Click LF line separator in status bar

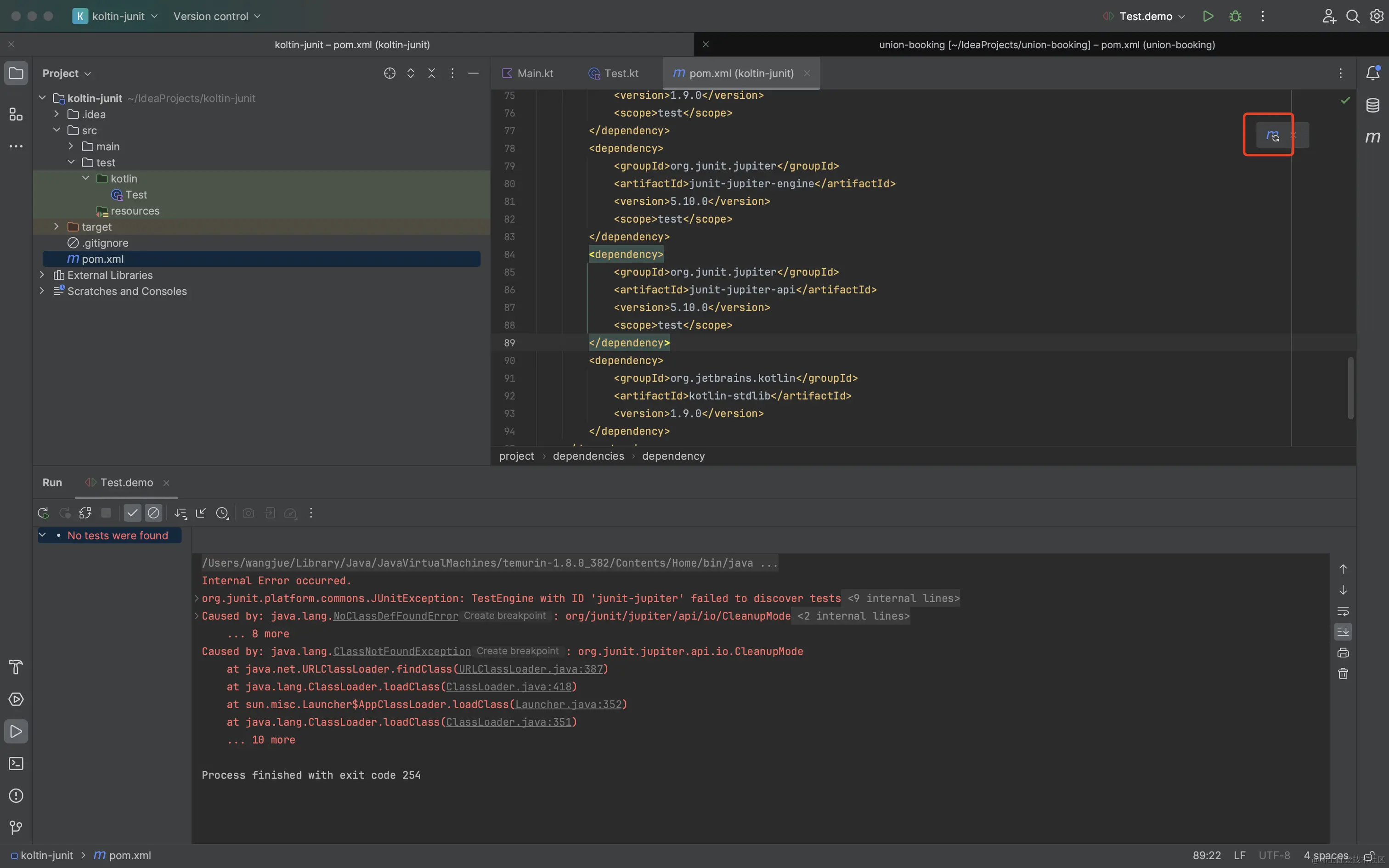[1239, 855]
